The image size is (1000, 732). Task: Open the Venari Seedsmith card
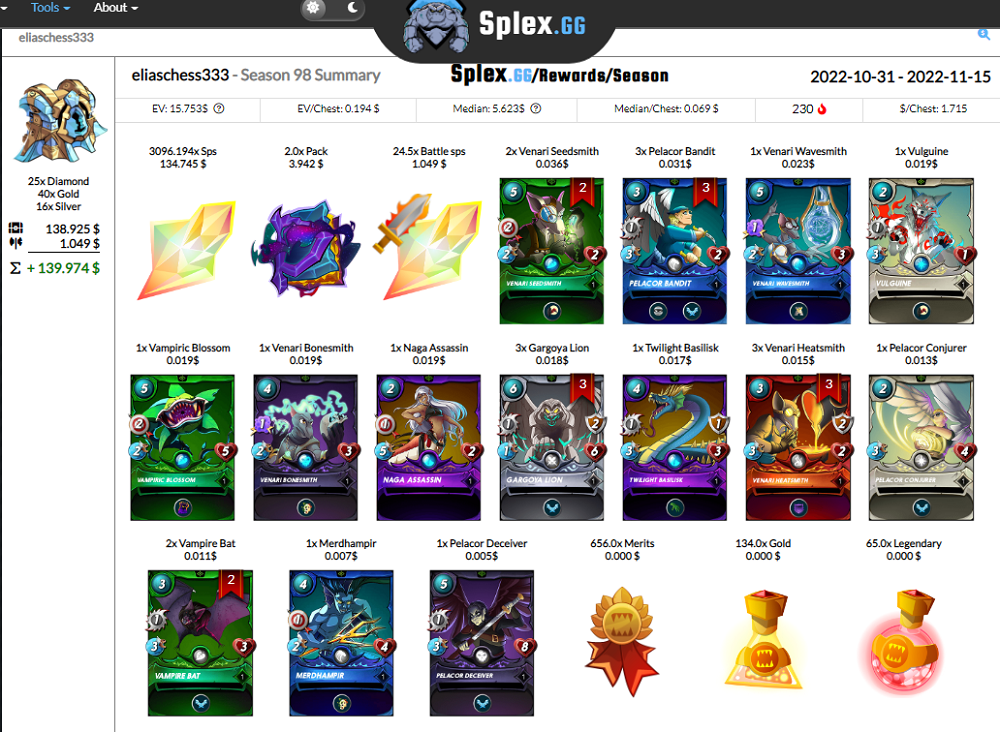tap(552, 251)
